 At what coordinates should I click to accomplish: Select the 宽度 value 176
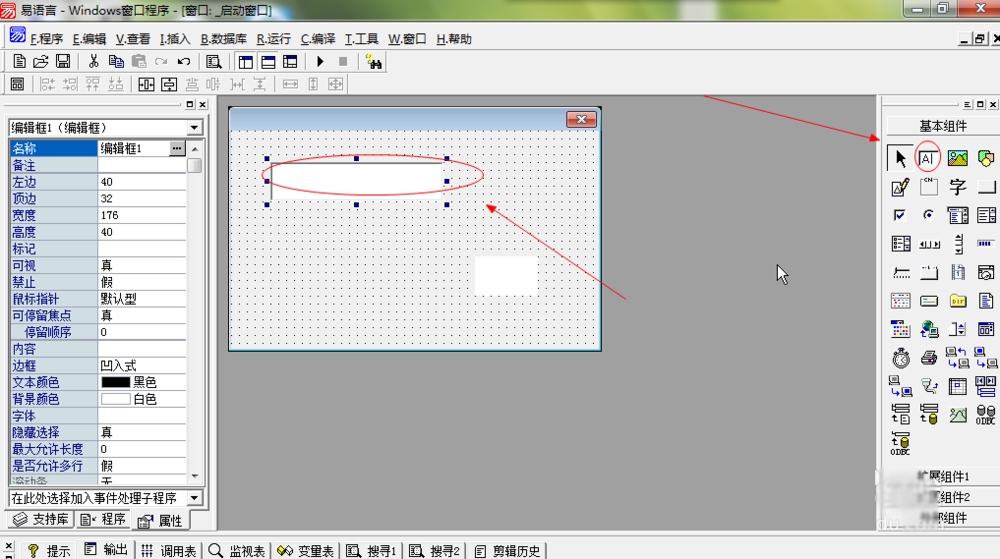pos(142,215)
